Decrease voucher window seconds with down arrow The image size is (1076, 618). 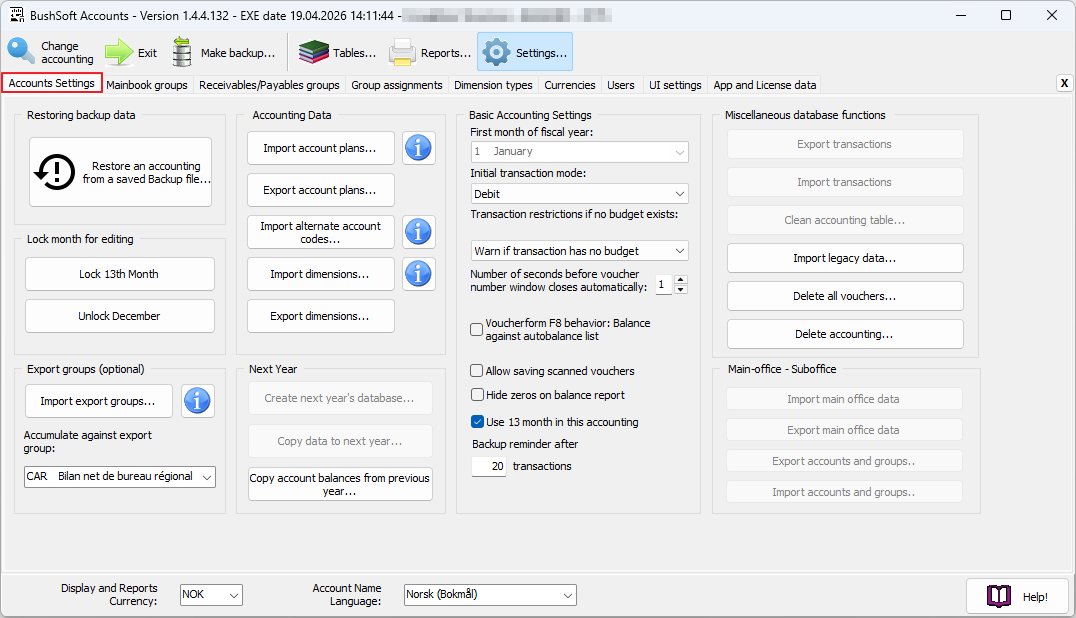pos(681,289)
